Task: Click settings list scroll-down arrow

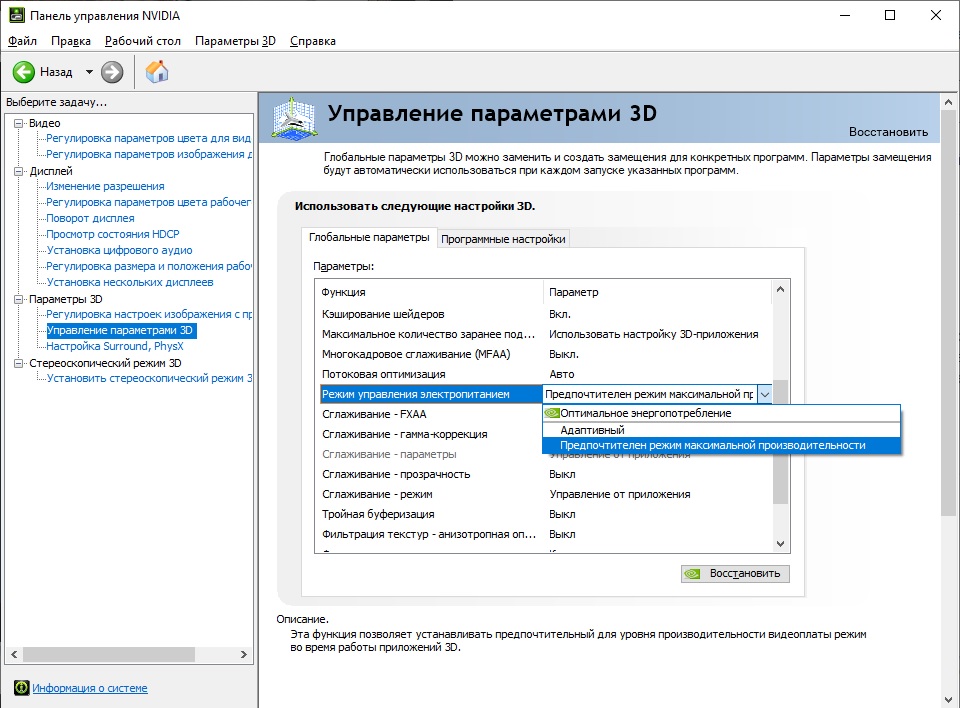Action: click(x=780, y=543)
